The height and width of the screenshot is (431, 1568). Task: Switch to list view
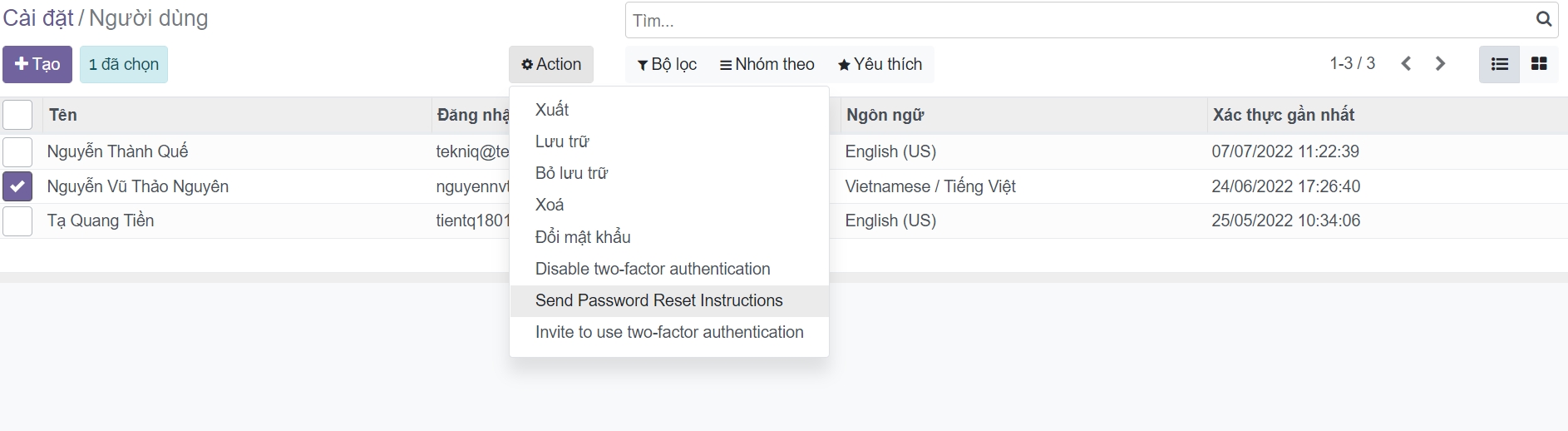pyautogui.click(x=1499, y=64)
